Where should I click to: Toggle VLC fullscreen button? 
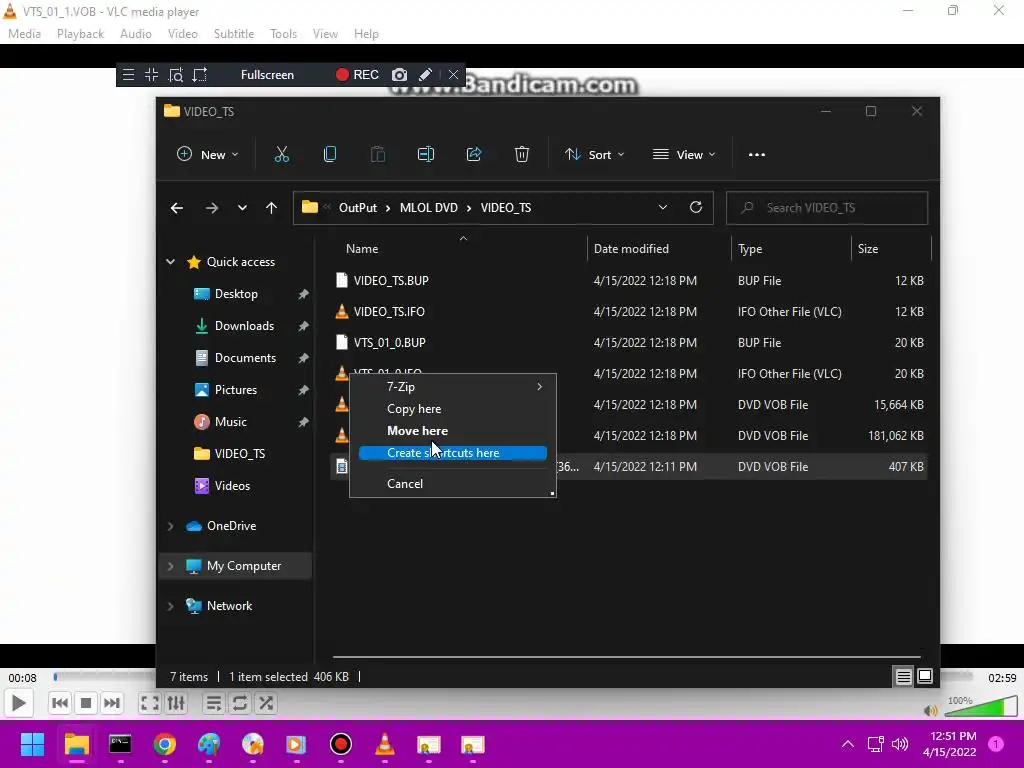pyautogui.click(x=150, y=703)
